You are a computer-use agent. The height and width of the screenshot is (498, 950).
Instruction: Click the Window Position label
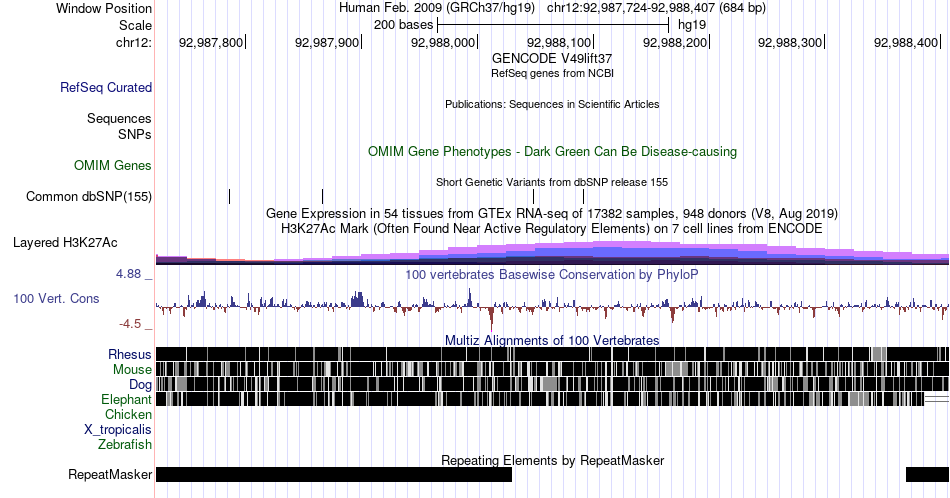[104, 8]
